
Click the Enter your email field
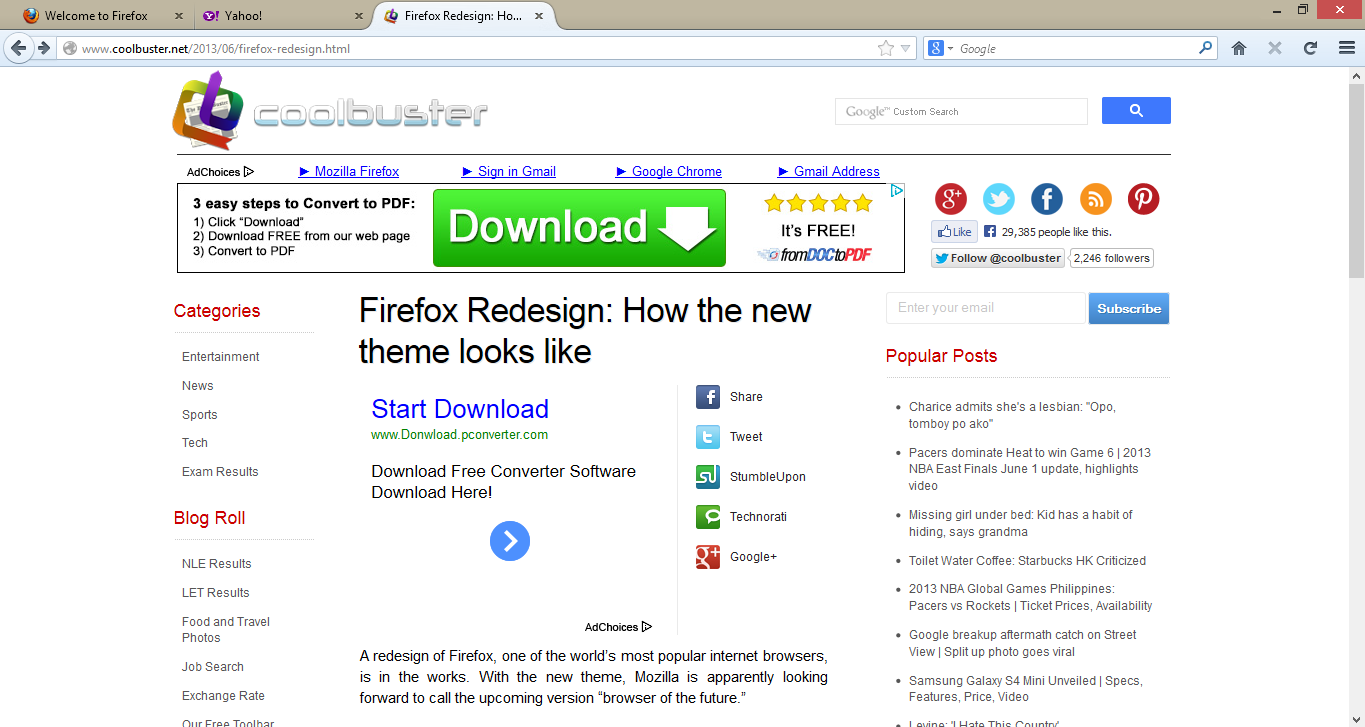985,308
